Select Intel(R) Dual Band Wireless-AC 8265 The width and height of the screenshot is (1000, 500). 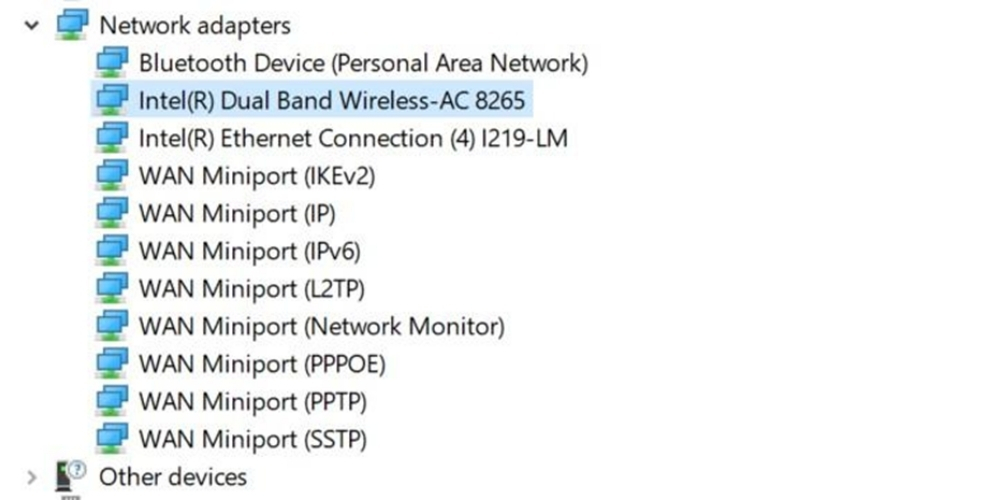pos(332,101)
